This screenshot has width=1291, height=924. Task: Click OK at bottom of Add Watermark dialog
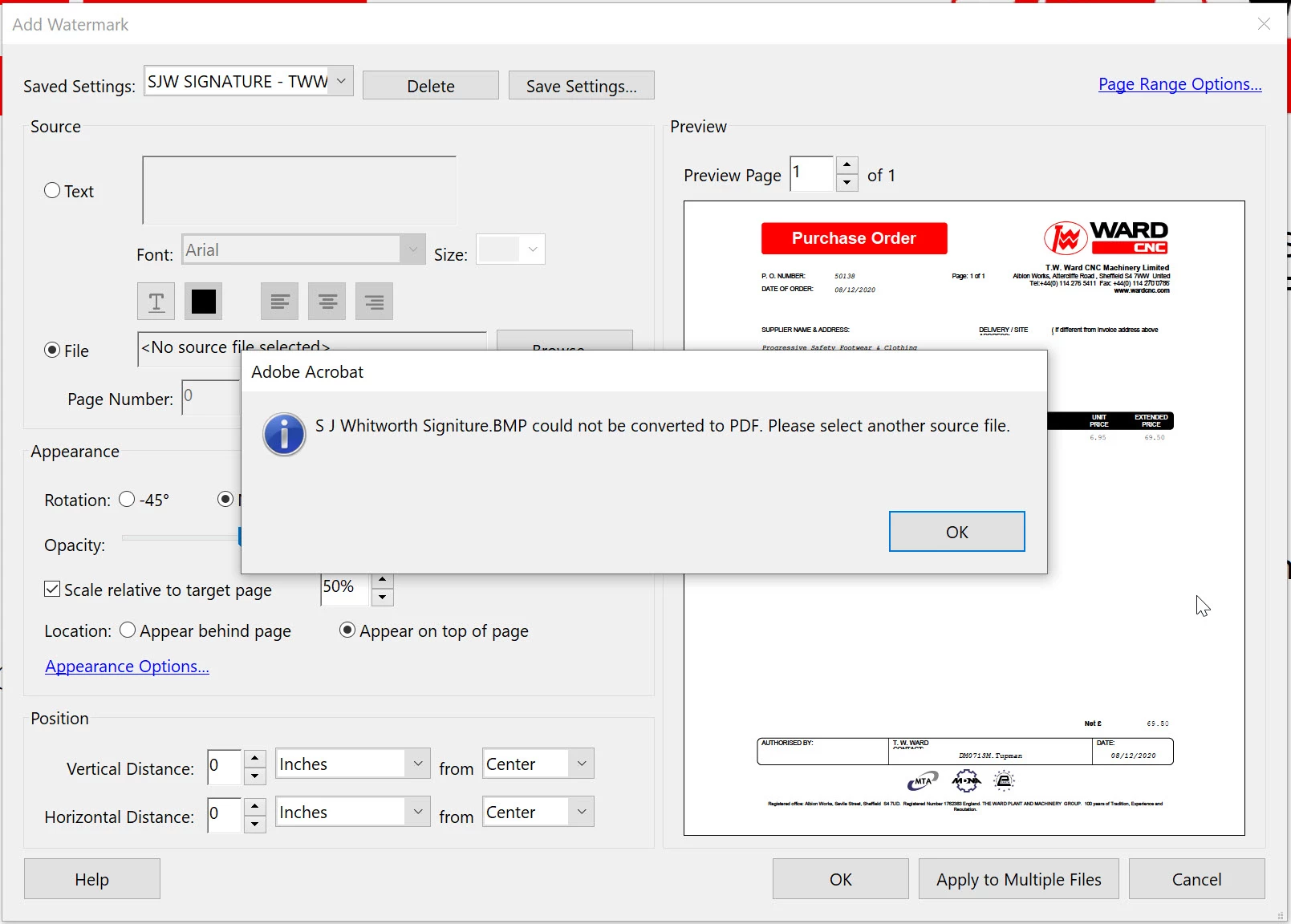[x=841, y=879]
